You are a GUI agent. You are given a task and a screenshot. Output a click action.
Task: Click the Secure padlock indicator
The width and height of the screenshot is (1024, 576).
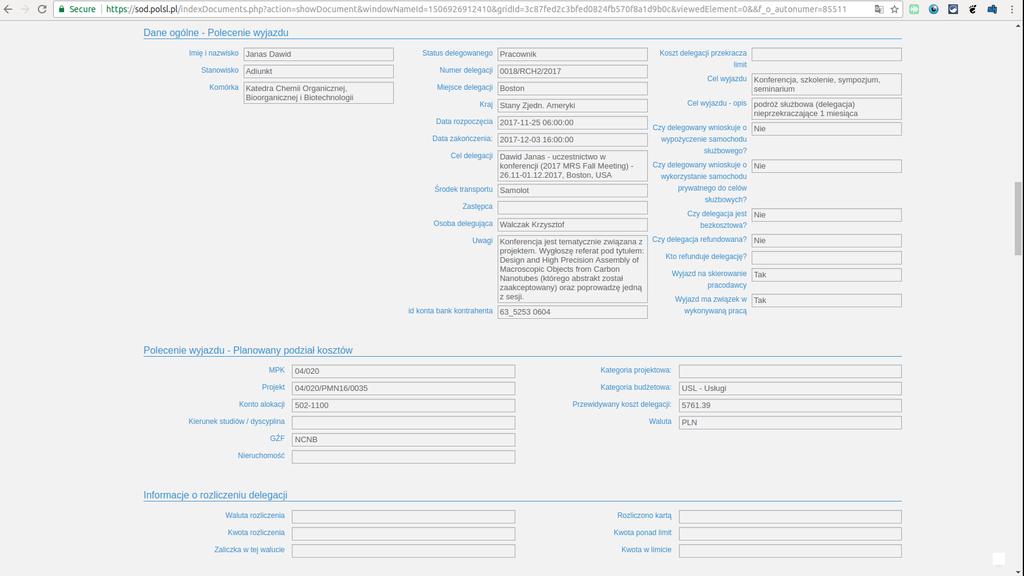pos(77,9)
